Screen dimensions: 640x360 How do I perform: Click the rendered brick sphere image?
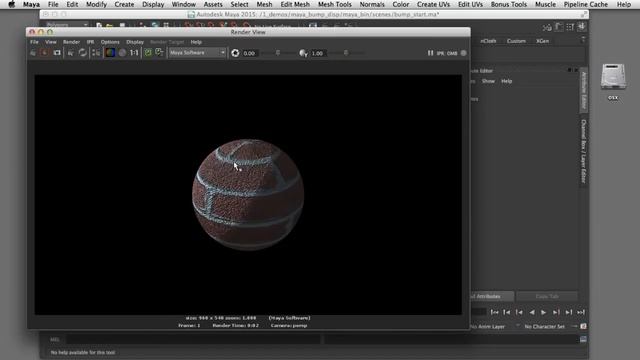pyautogui.click(x=248, y=194)
